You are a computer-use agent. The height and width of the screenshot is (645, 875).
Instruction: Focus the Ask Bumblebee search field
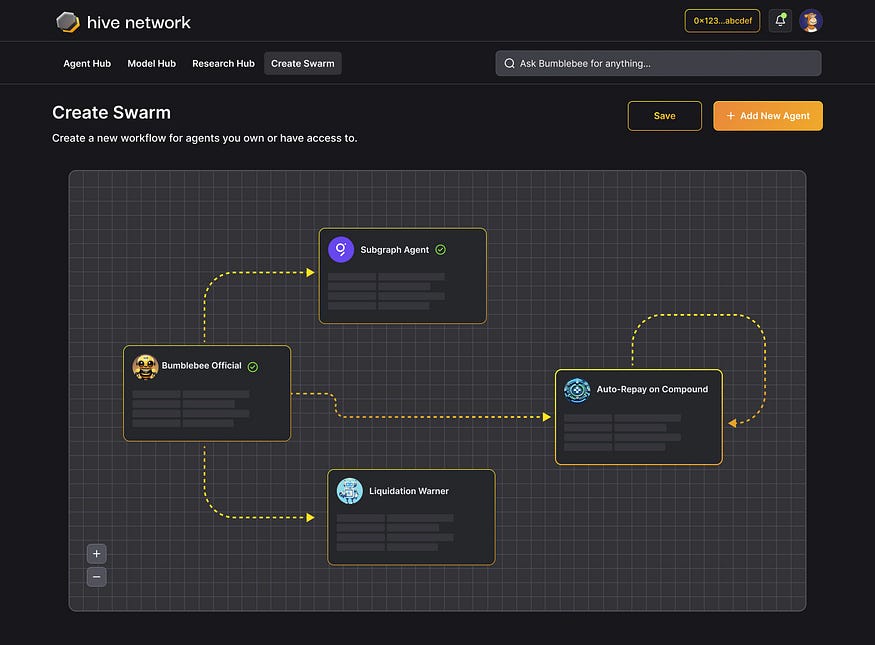[658, 64]
